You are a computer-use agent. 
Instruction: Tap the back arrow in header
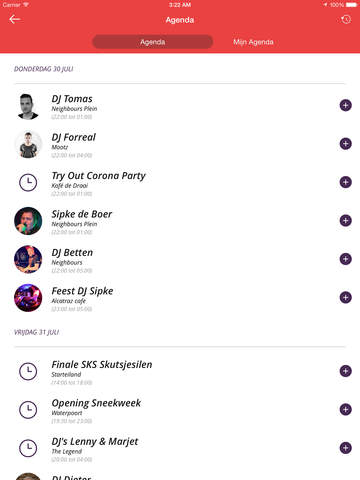pos(15,19)
